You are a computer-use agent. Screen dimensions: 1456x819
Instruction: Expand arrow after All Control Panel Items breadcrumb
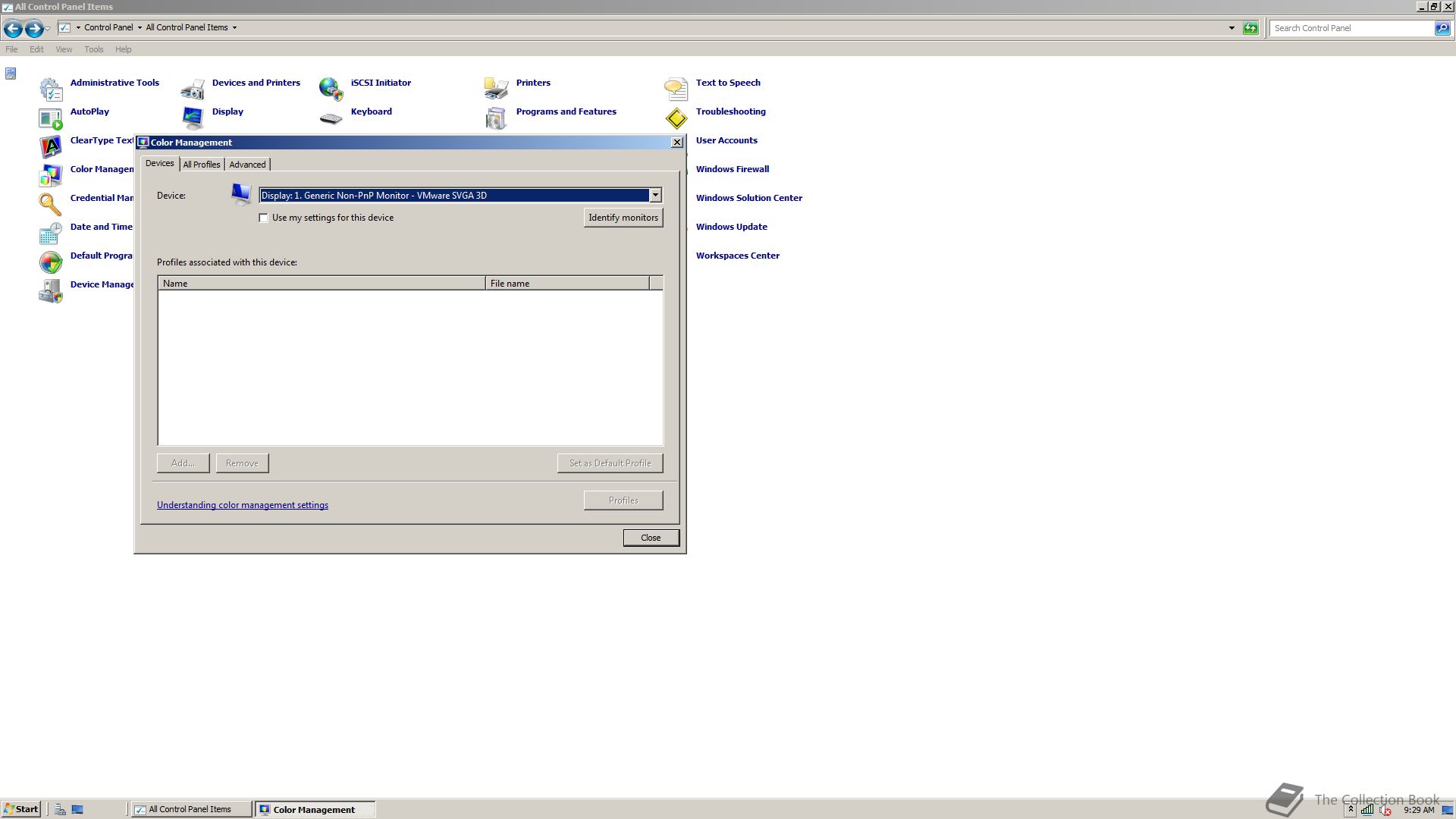[234, 27]
